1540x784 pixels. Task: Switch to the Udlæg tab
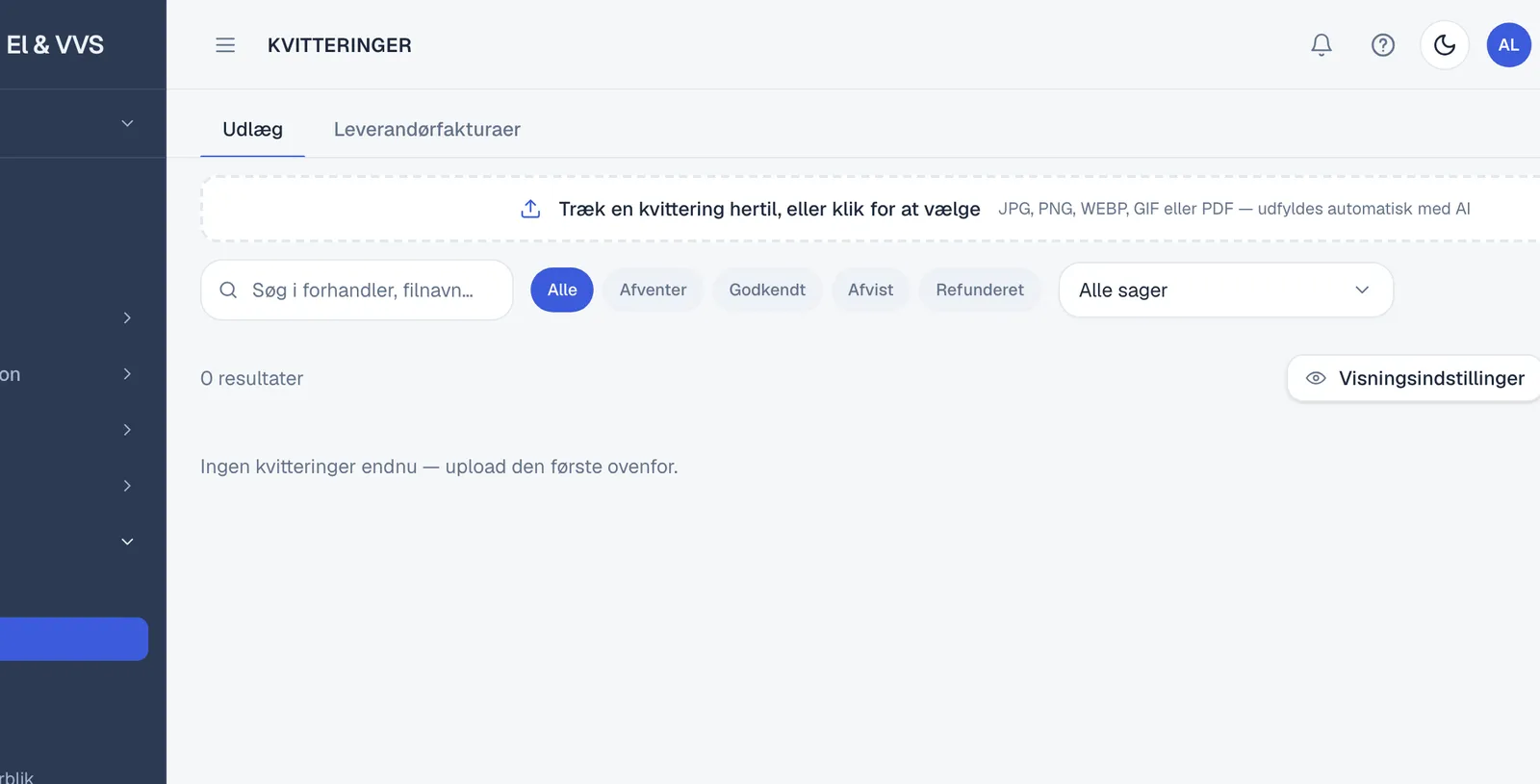point(252,130)
